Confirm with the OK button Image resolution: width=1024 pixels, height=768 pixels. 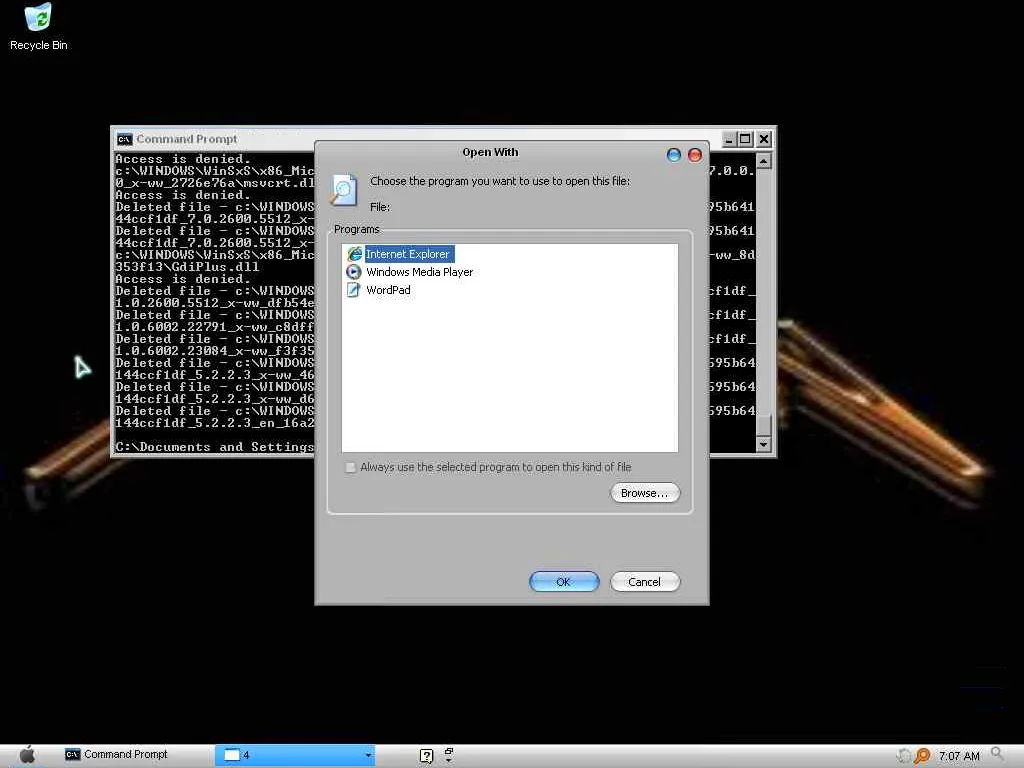point(564,581)
